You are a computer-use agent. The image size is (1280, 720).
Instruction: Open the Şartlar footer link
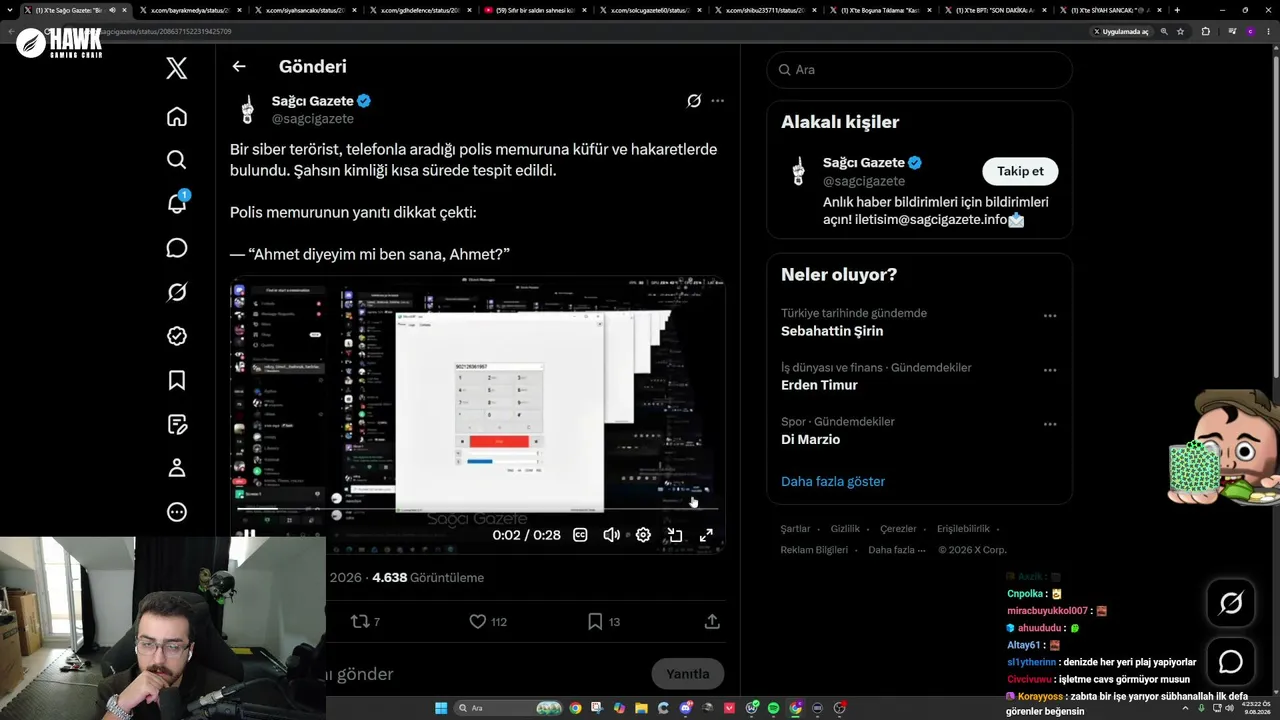795,529
